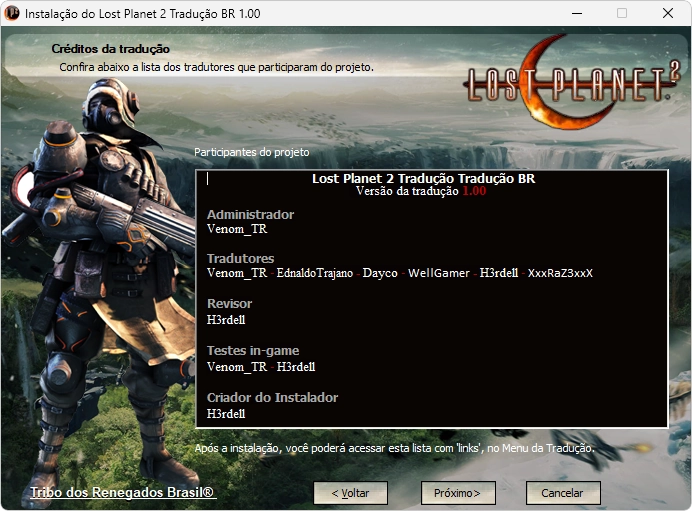The image size is (692, 511).
Task: Click version number 1.00 in red
Action: point(474,191)
